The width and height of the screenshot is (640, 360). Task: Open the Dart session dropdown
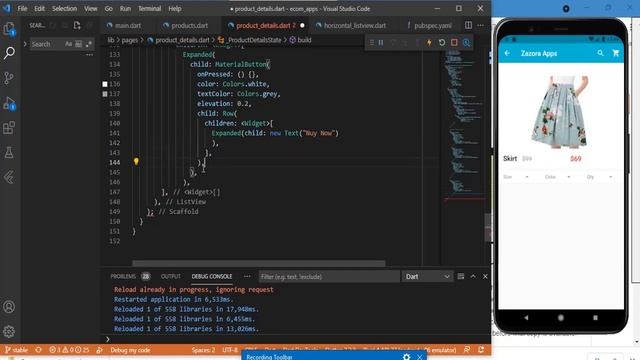(427, 277)
